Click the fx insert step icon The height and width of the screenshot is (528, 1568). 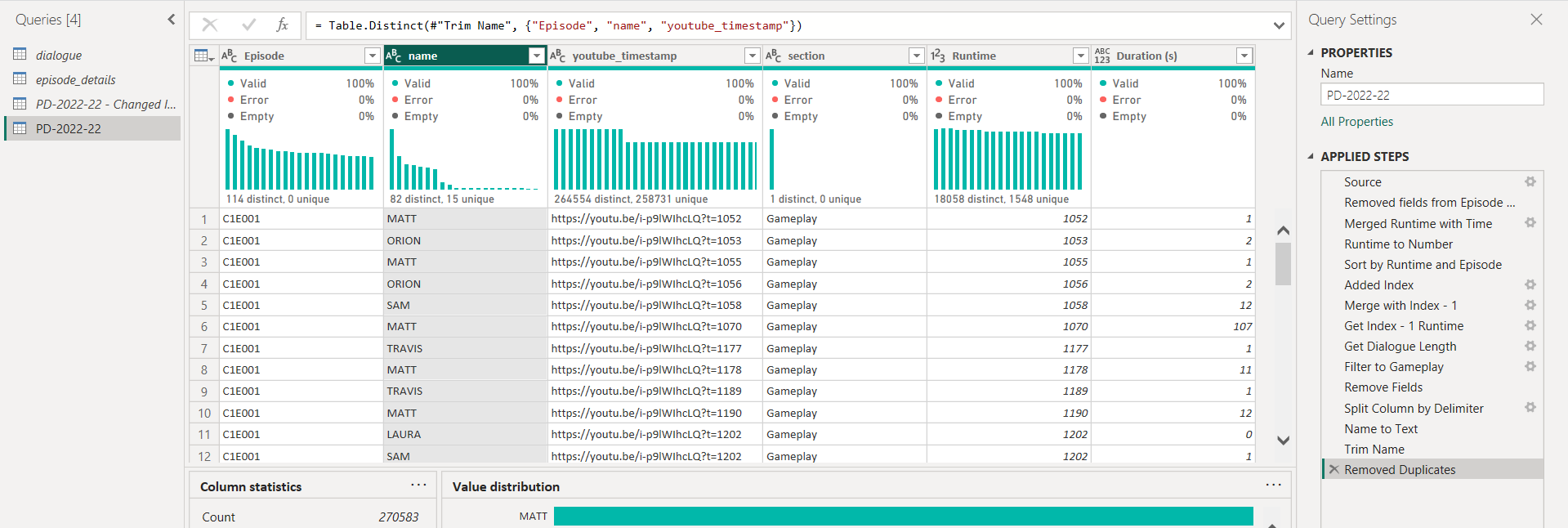(x=282, y=25)
